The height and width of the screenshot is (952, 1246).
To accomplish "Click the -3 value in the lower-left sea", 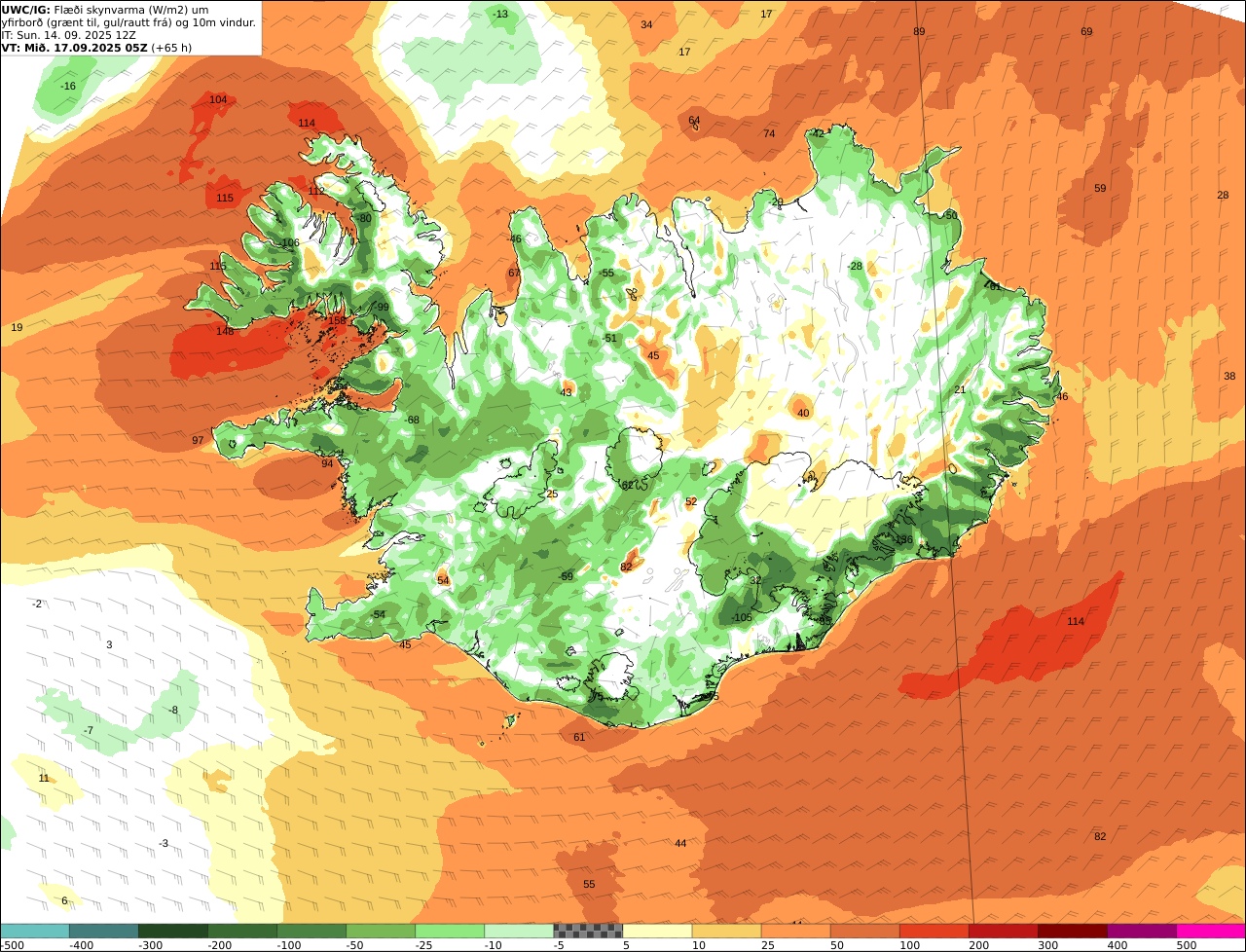I will click(x=164, y=844).
